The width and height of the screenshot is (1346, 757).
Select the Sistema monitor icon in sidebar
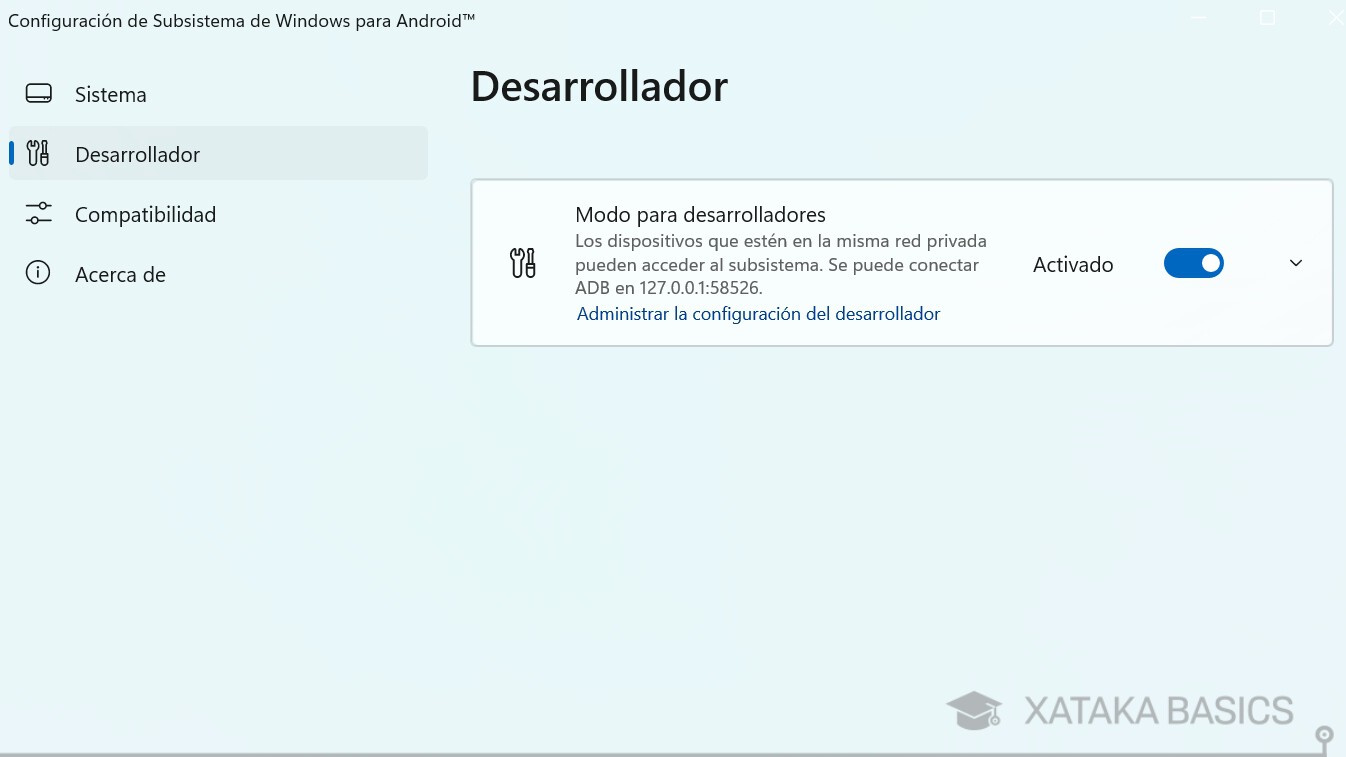[38, 92]
